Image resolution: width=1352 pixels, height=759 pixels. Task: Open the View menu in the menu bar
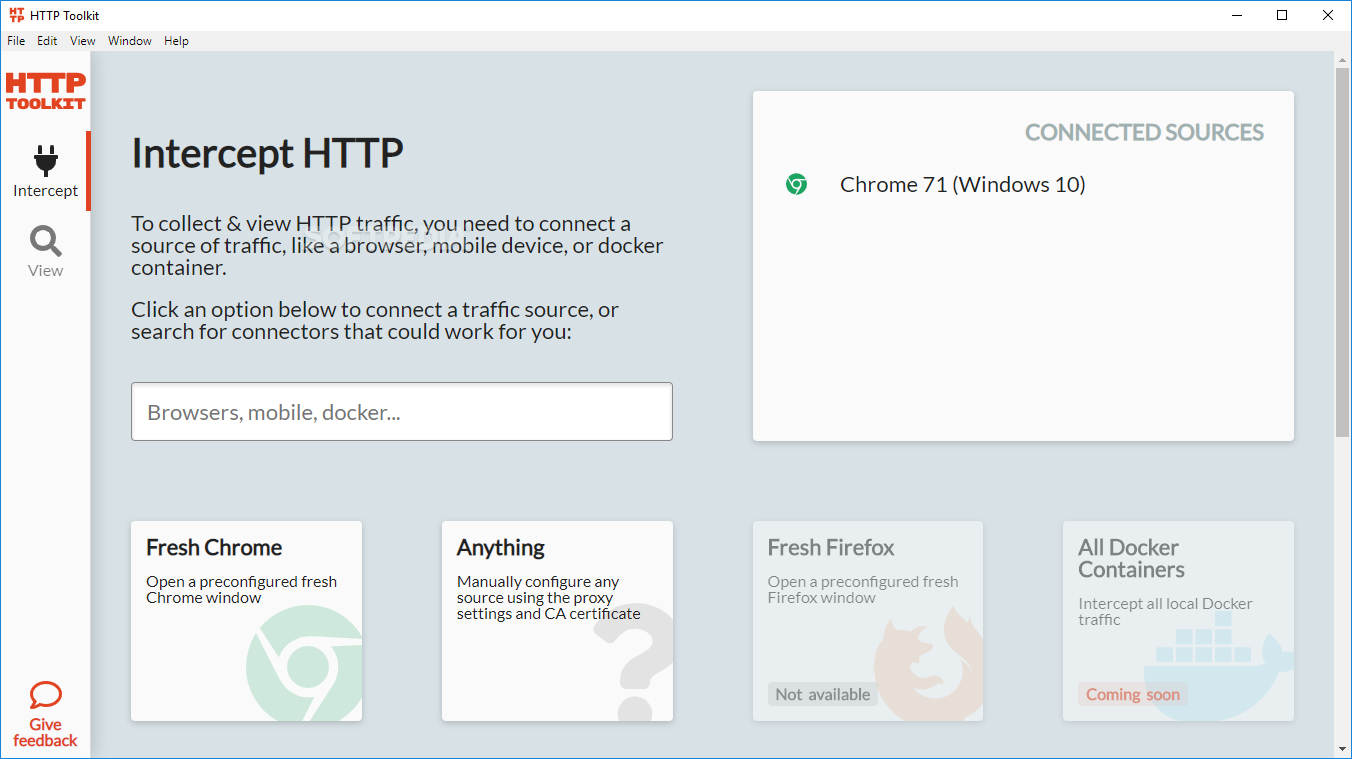point(83,41)
